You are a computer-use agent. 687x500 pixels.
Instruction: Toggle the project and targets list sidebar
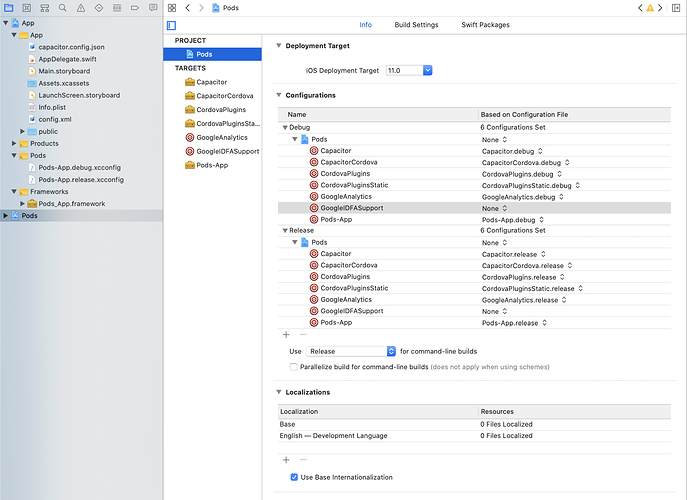(x=171, y=25)
